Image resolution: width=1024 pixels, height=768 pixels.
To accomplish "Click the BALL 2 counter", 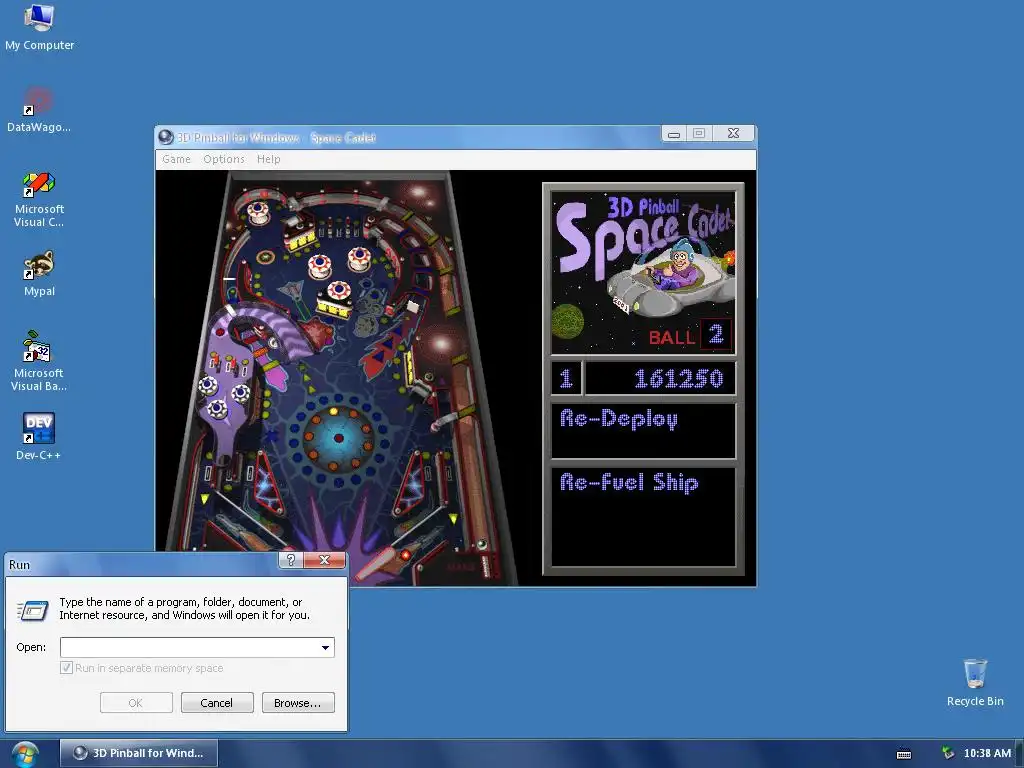I will (x=689, y=336).
